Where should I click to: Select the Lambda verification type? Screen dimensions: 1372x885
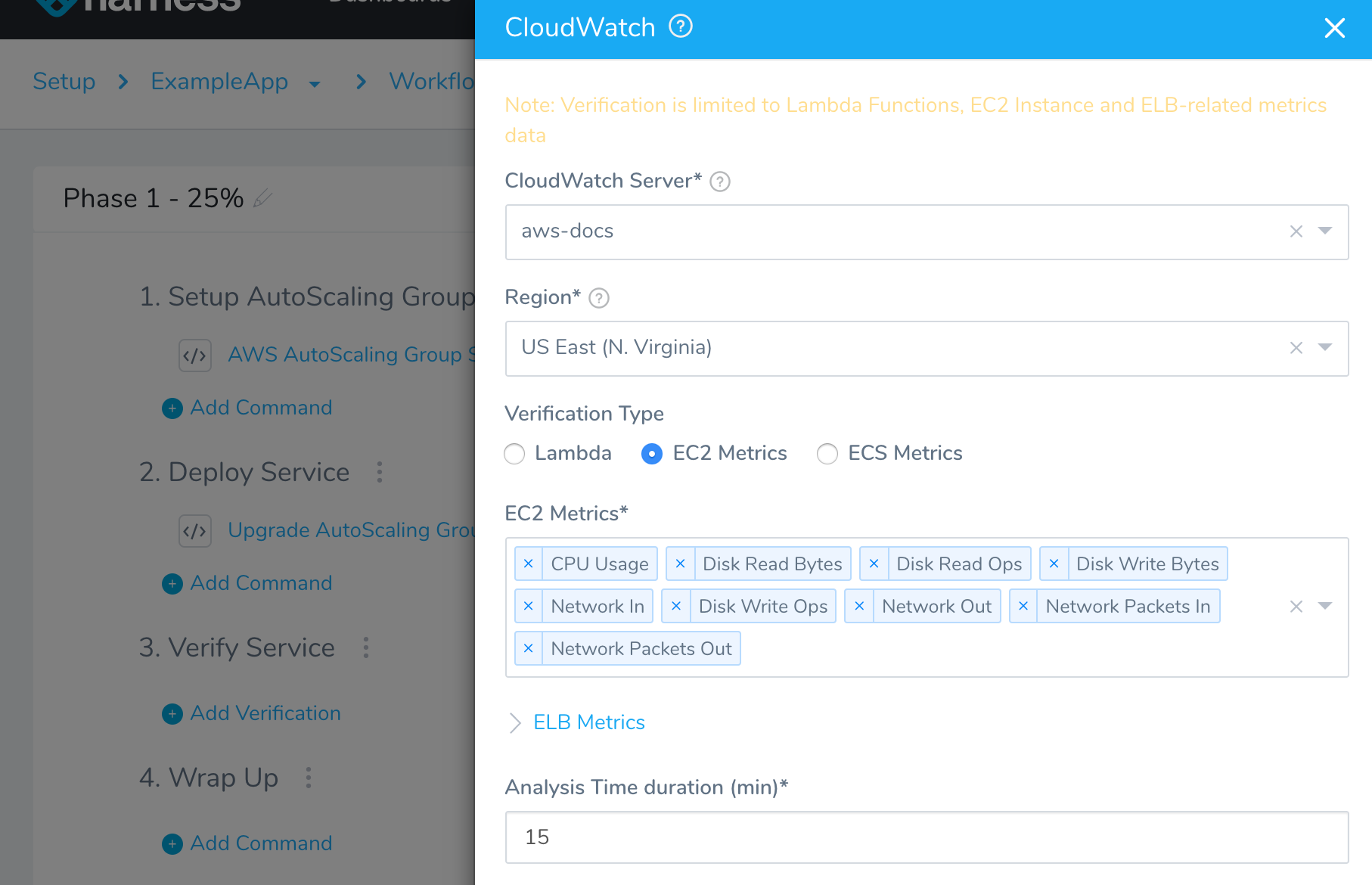514,454
